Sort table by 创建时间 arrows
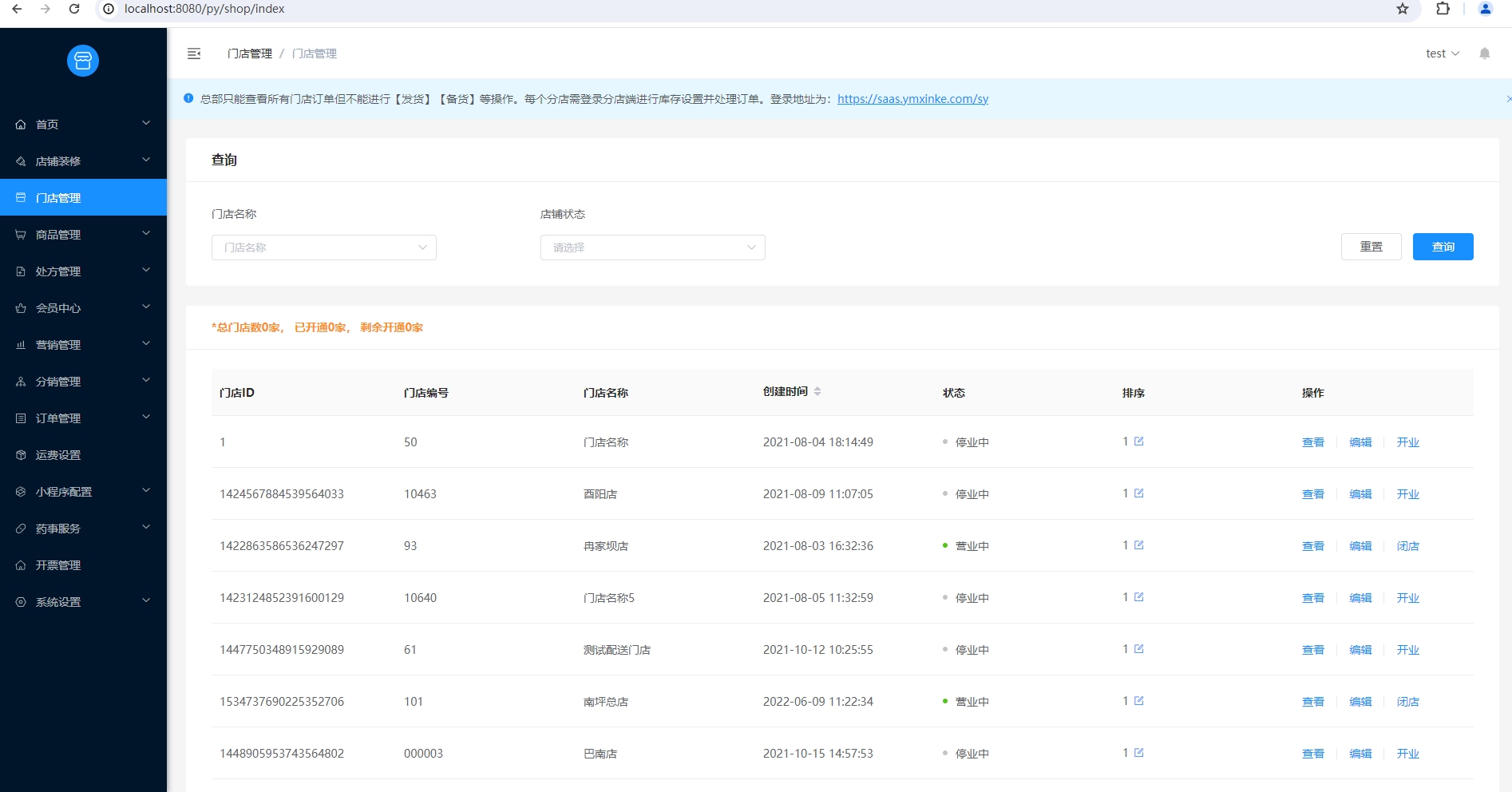Viewport: 1512px width, 792px height. (x=817, y=391)
